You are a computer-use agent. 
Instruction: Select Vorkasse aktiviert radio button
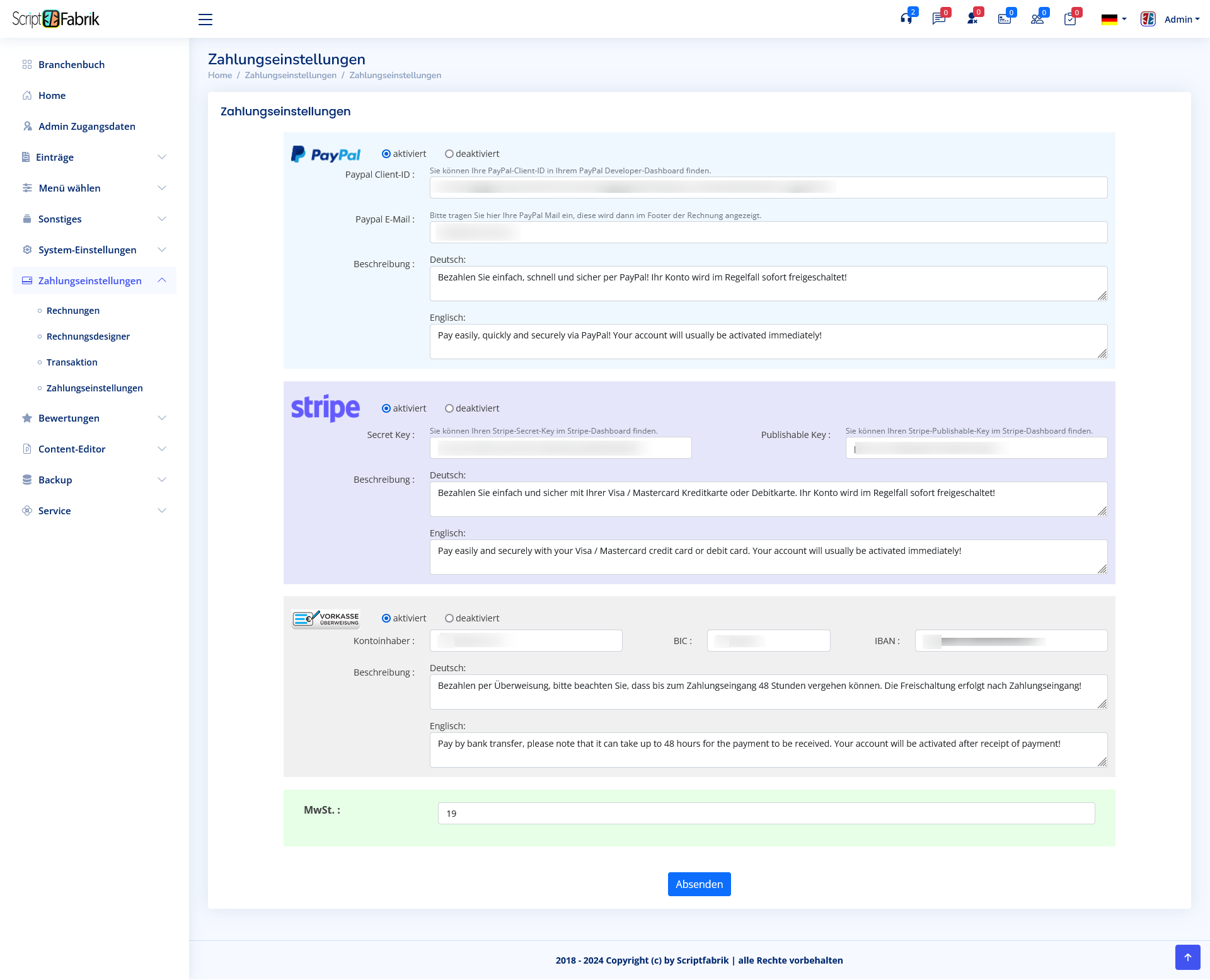[x=386, y=618]
